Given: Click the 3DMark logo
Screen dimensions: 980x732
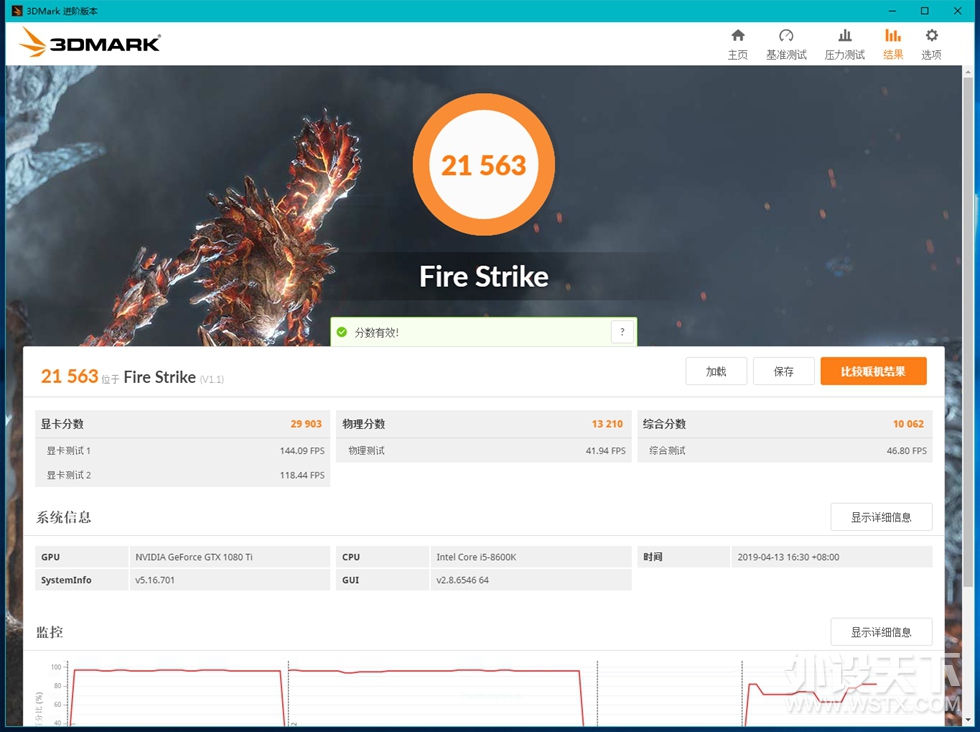Looking at the screenshot, I should coord(90,43).
